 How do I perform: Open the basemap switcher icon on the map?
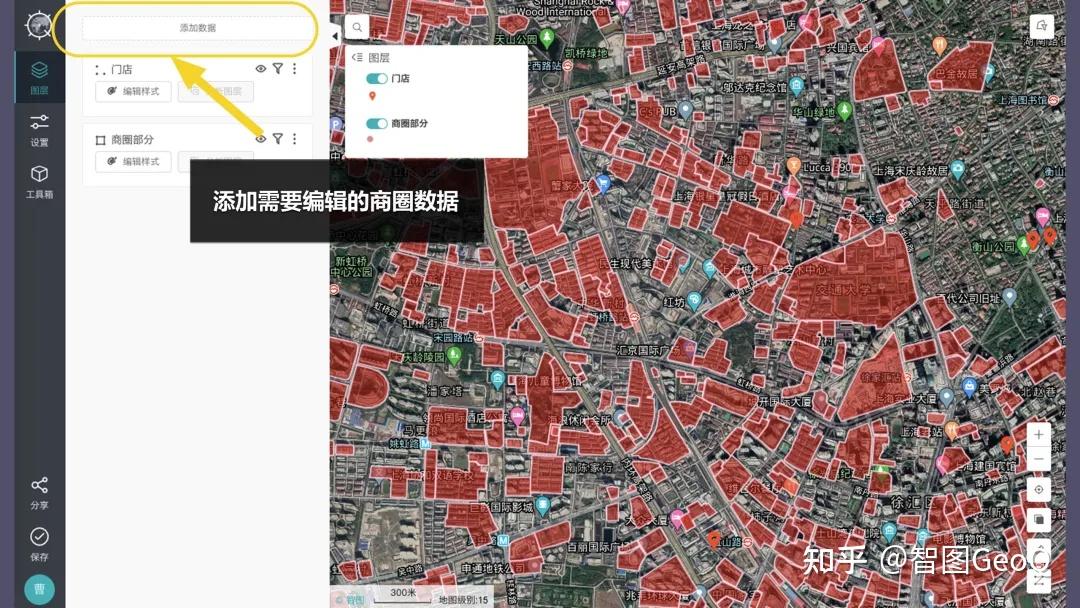point(1038,519)
